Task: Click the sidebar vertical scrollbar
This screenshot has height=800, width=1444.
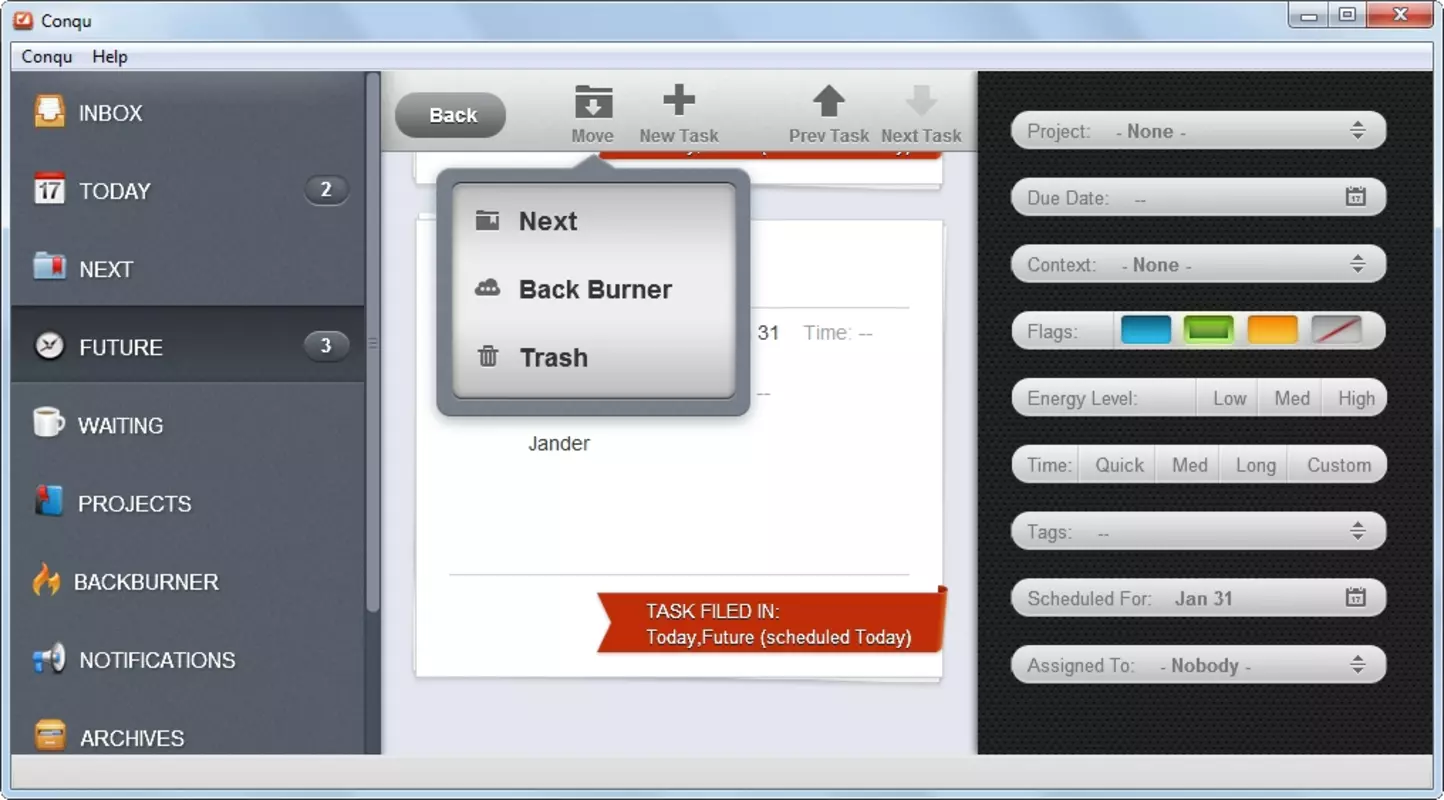Action: 373,342
